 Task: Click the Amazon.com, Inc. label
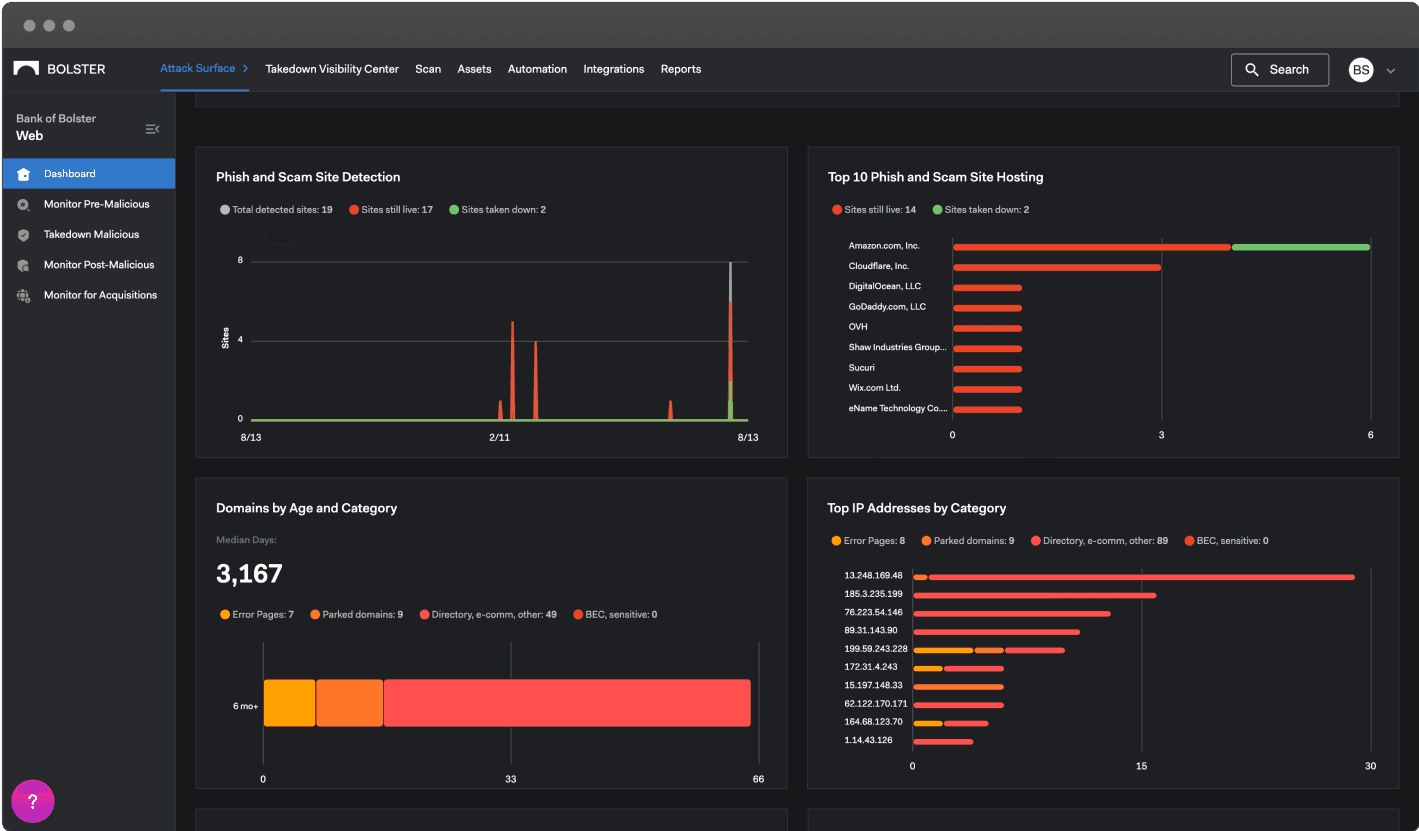884,246
